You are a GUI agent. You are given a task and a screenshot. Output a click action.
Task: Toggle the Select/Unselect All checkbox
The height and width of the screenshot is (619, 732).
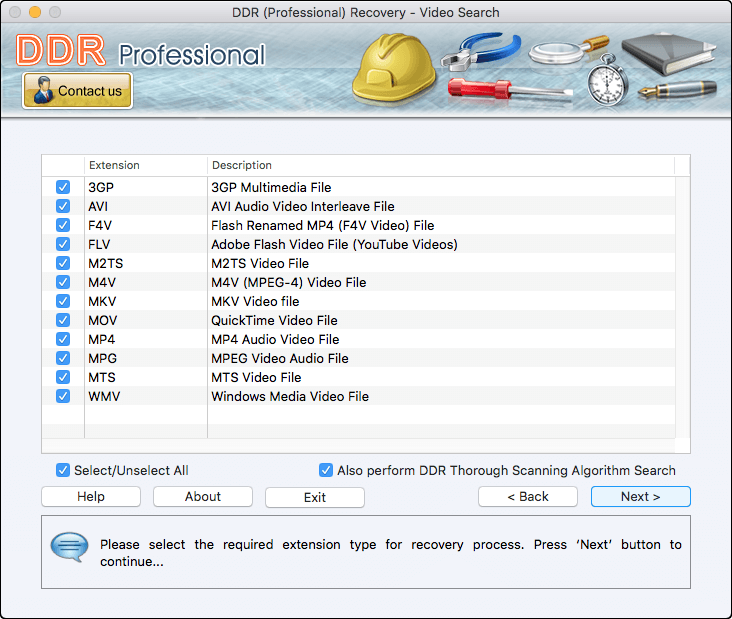click(x=63, y=470)
